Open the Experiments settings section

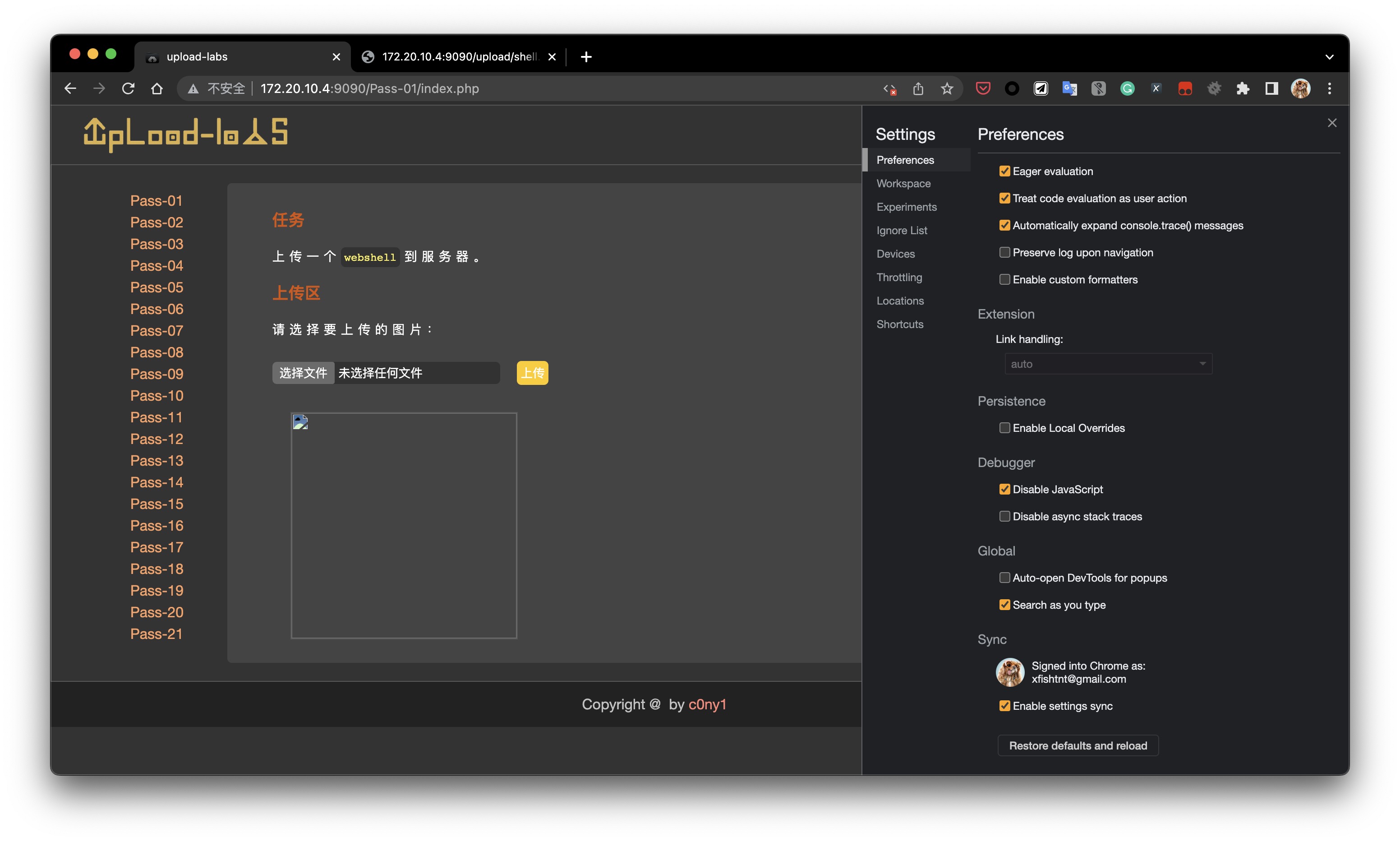pyautogui.click(x=906, y=207)
